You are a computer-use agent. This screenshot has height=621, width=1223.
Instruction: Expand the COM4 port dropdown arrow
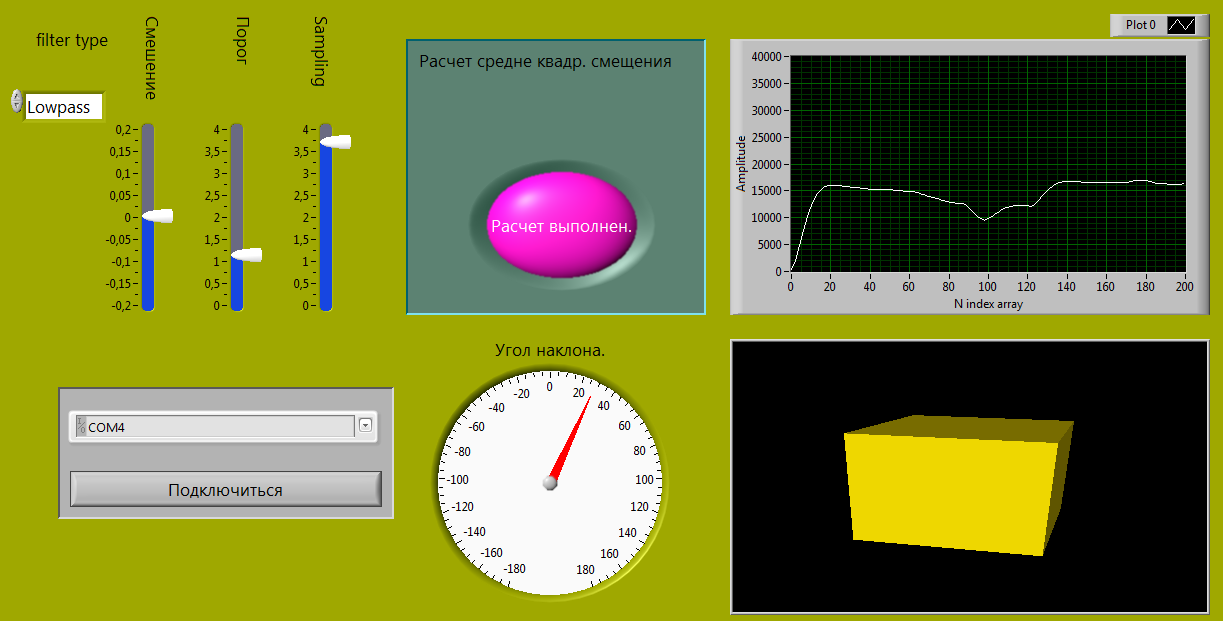tap(365, 426)
